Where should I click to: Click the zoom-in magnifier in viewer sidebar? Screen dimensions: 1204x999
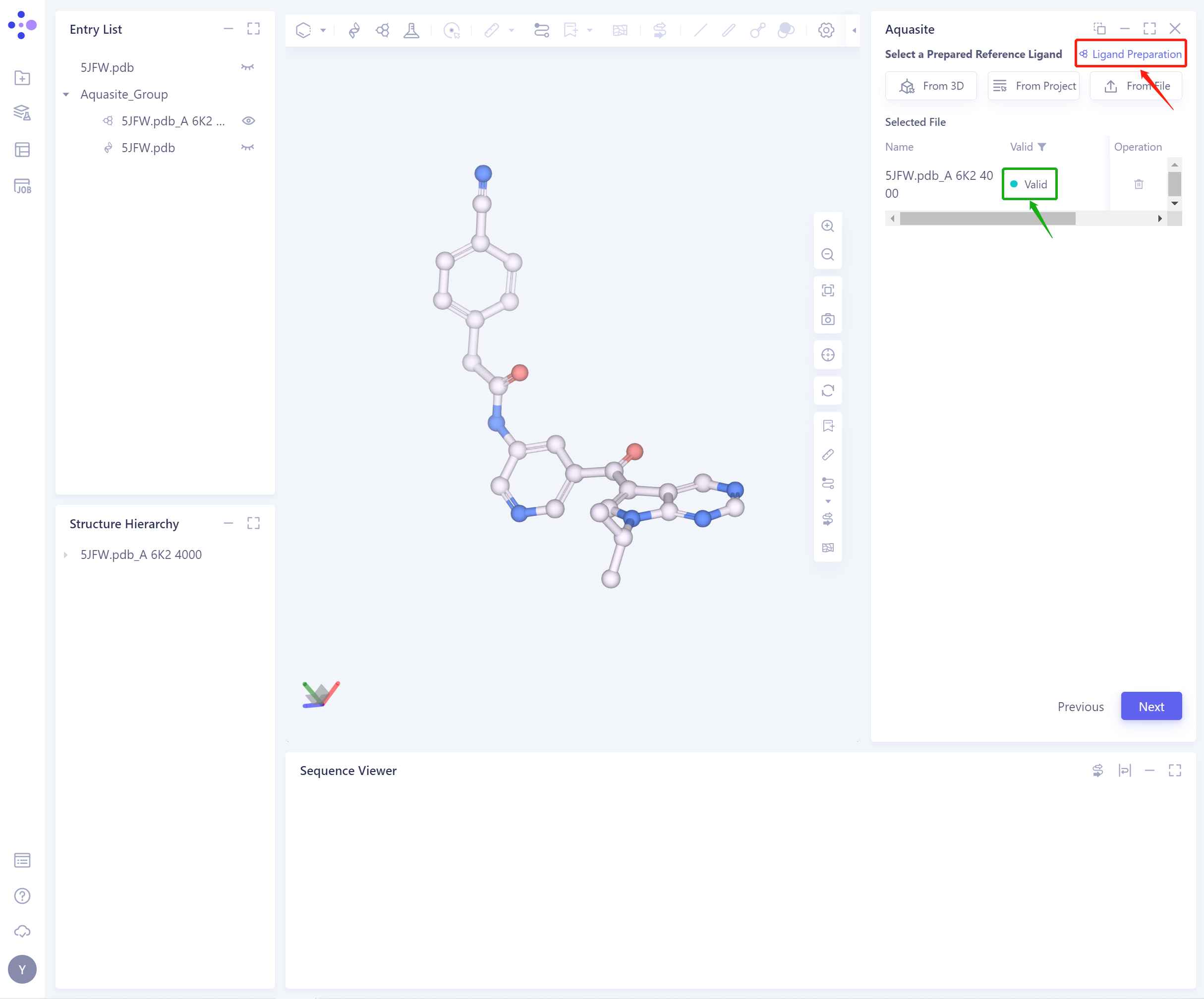pos(827,226)
